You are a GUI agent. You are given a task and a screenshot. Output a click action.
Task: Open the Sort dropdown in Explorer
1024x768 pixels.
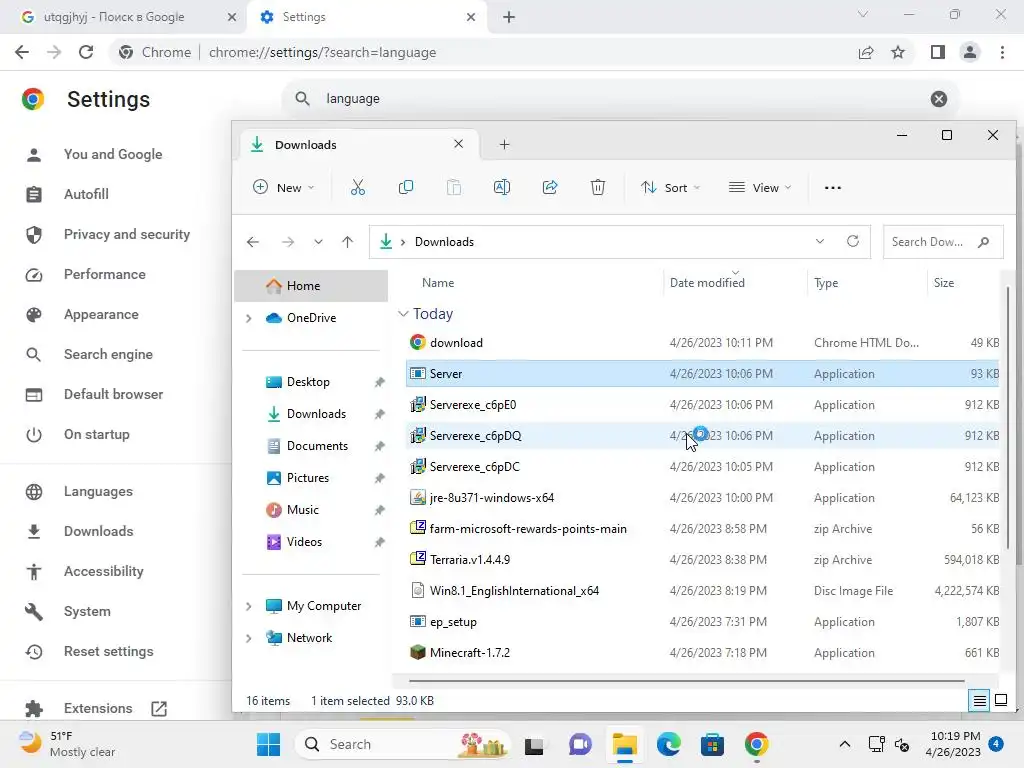pos(671,187)
